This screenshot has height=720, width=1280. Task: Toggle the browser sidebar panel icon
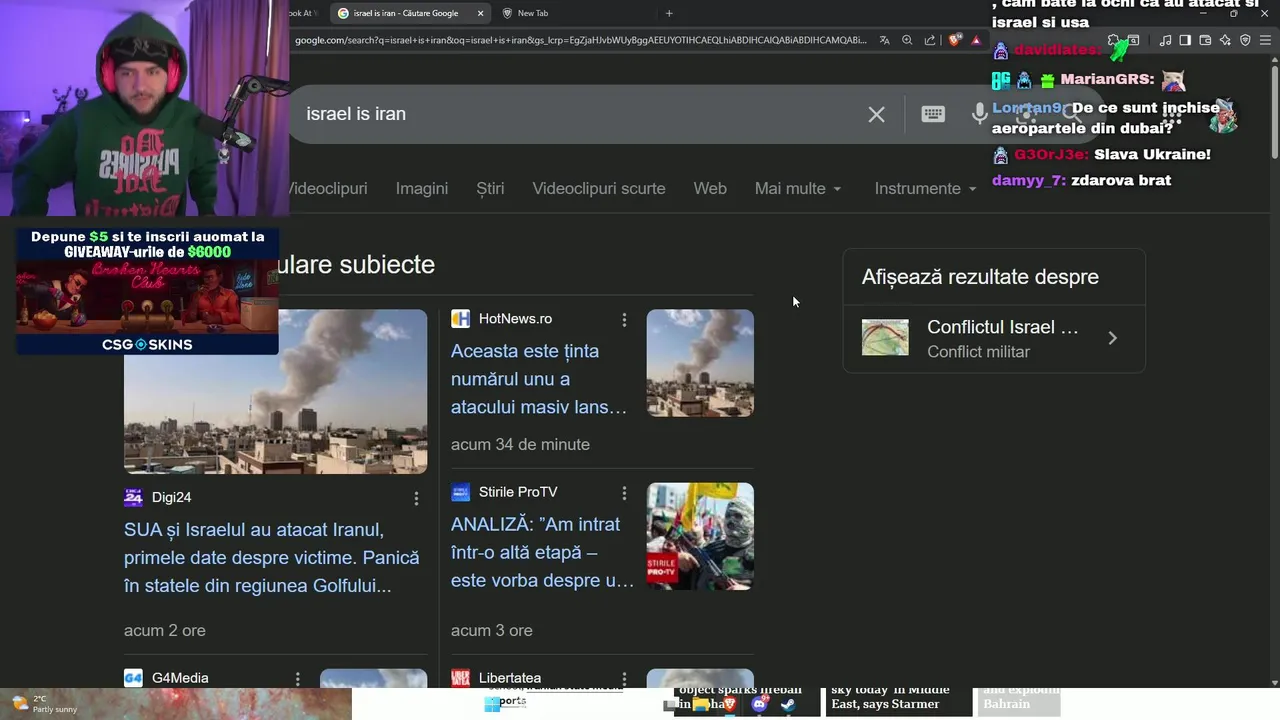(x=1185, y=40)
